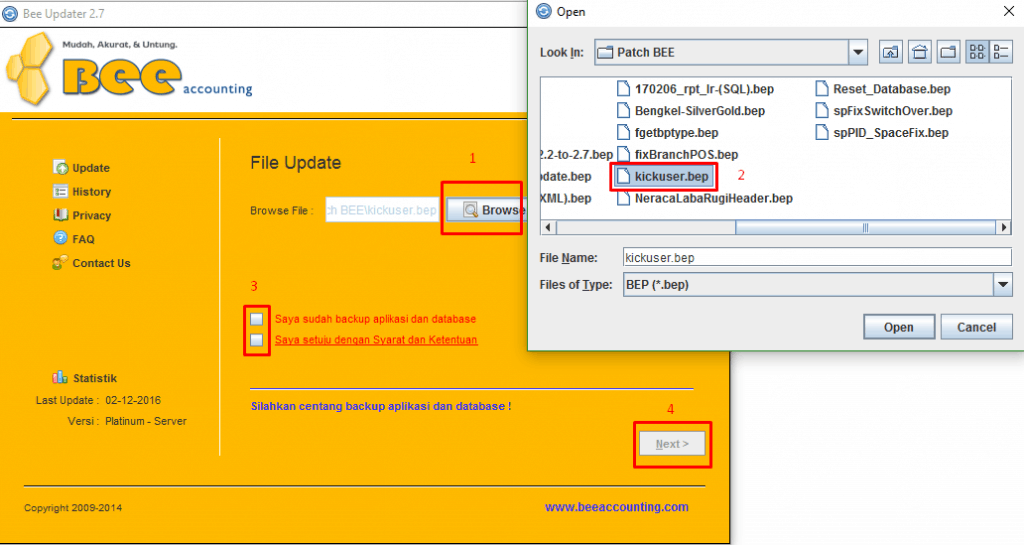This screenshot has width=1024, height=545.
Task: Check 'Saya sudah backup aplikasi dan database'
Action: click(257, 319)
